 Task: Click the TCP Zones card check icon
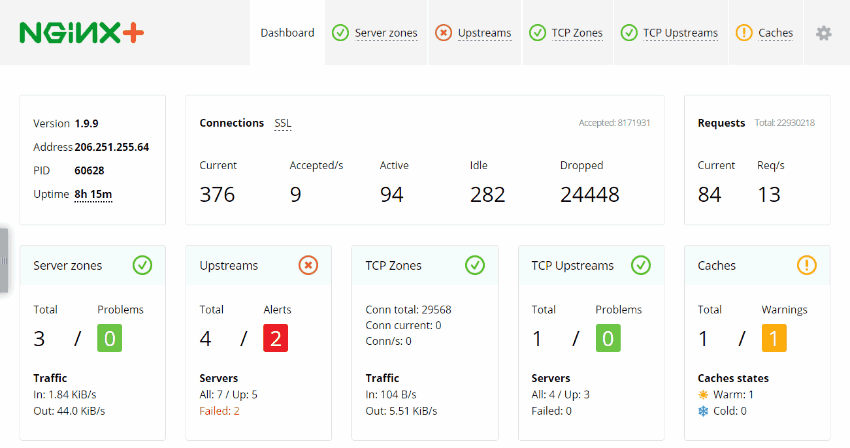click(x=475, y=265)
